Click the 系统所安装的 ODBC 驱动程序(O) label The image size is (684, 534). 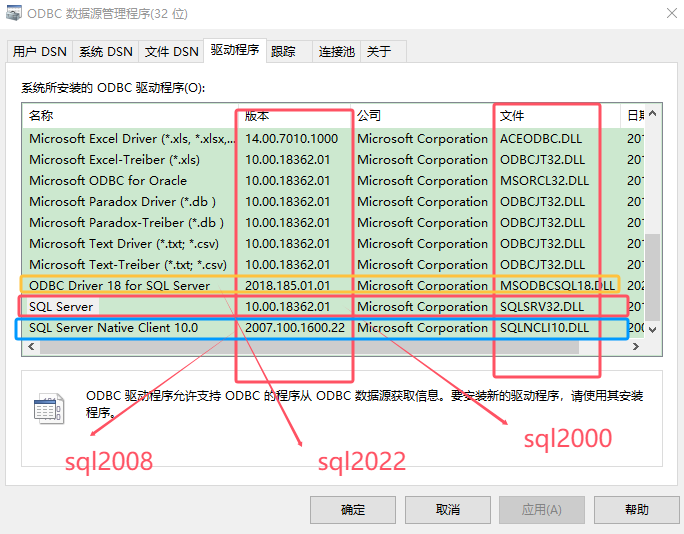tap(113, 88)
